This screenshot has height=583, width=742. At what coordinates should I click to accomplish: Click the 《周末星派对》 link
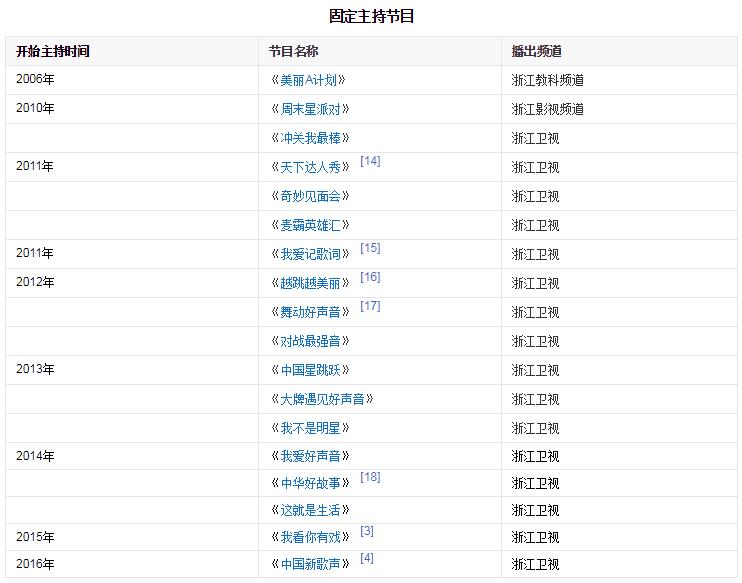[310, 109]
